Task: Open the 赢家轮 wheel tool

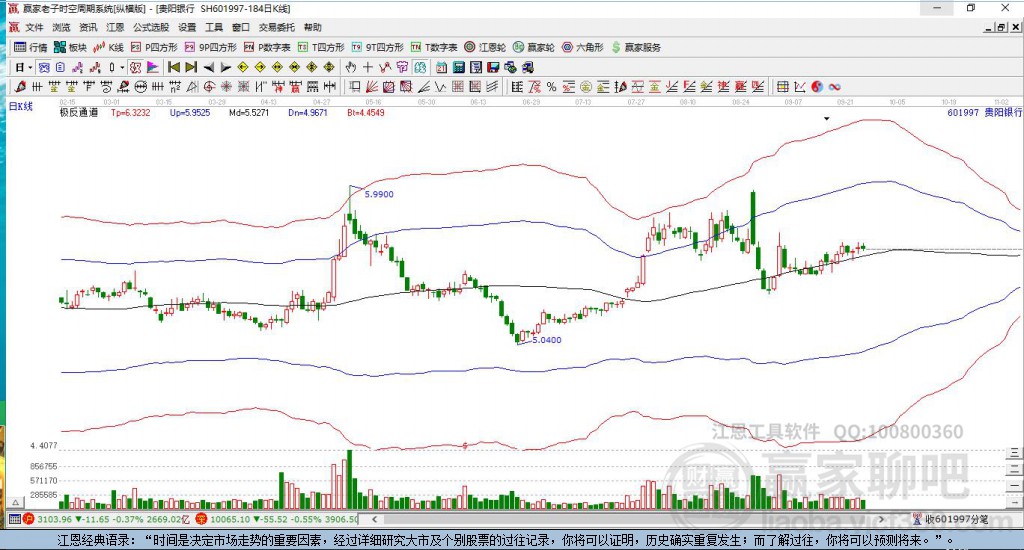Action: (x=534, y=47)
